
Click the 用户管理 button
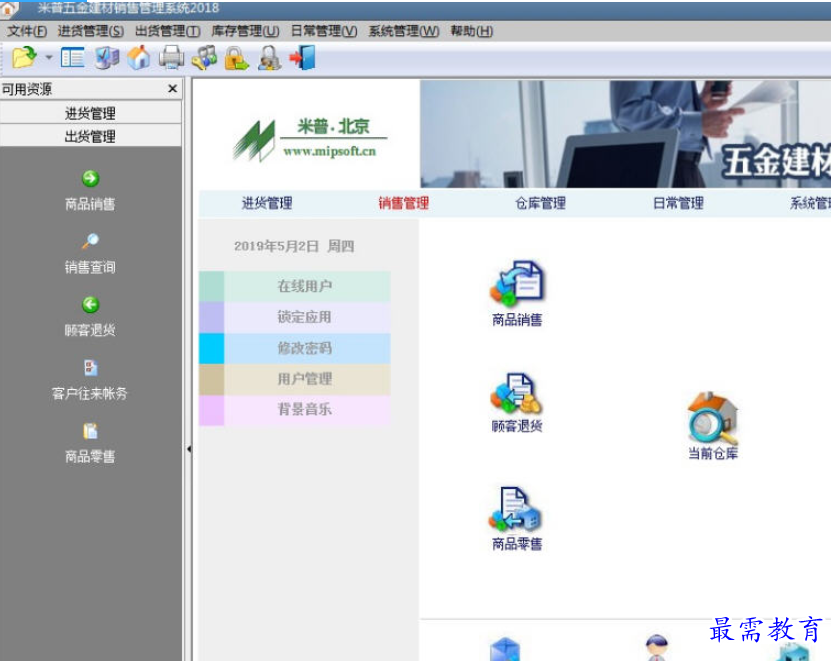295,378
